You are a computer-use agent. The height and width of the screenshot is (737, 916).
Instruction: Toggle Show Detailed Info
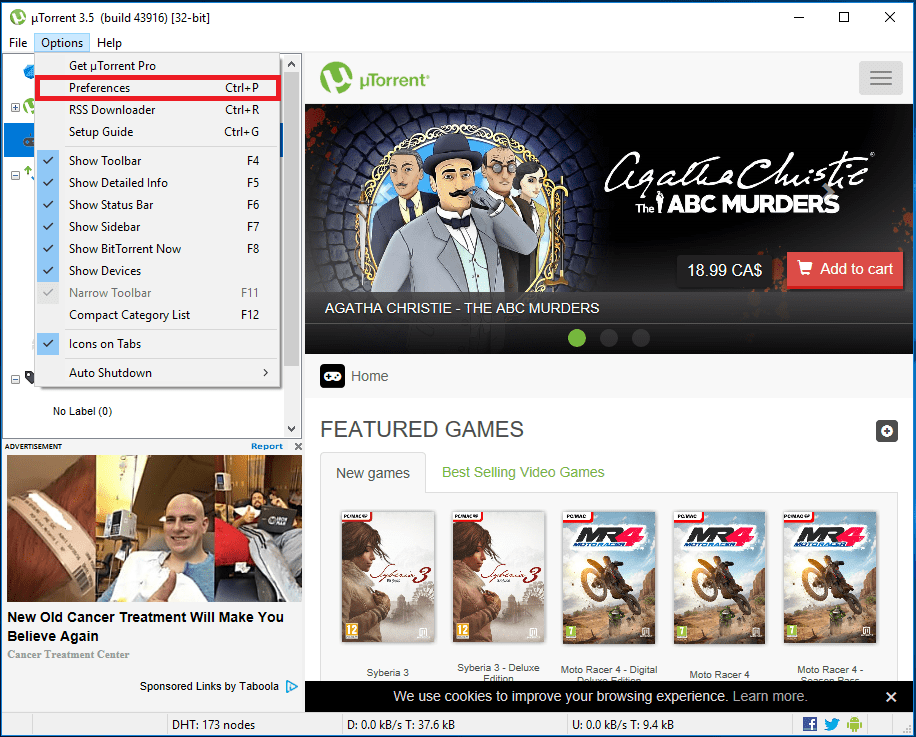158,183
